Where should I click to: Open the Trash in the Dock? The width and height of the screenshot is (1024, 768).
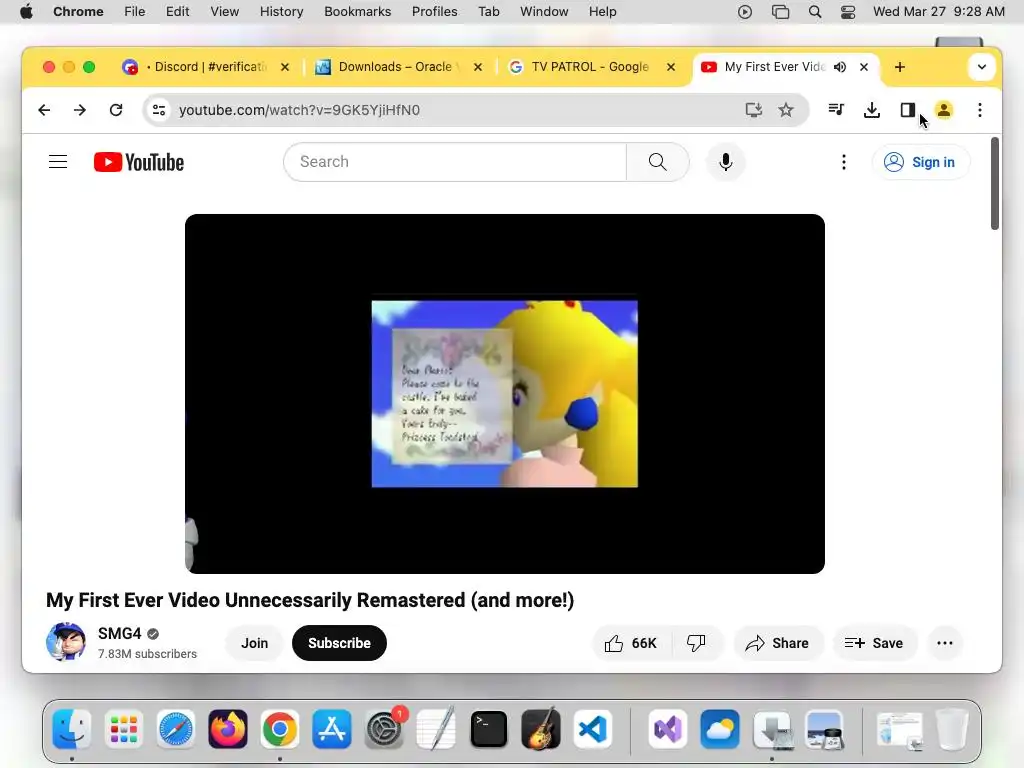(x=952, y=729)
